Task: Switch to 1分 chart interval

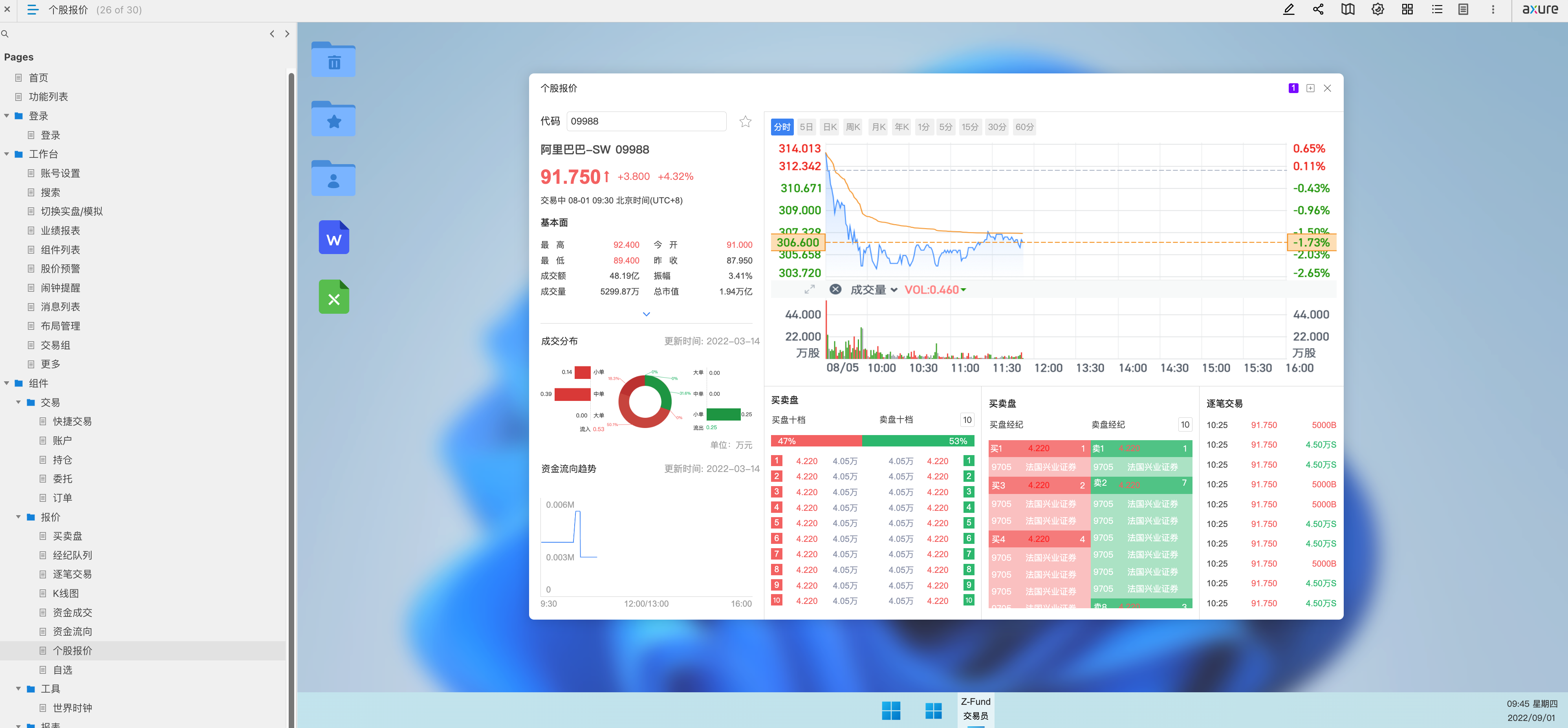Action: (x=924, y=127)
